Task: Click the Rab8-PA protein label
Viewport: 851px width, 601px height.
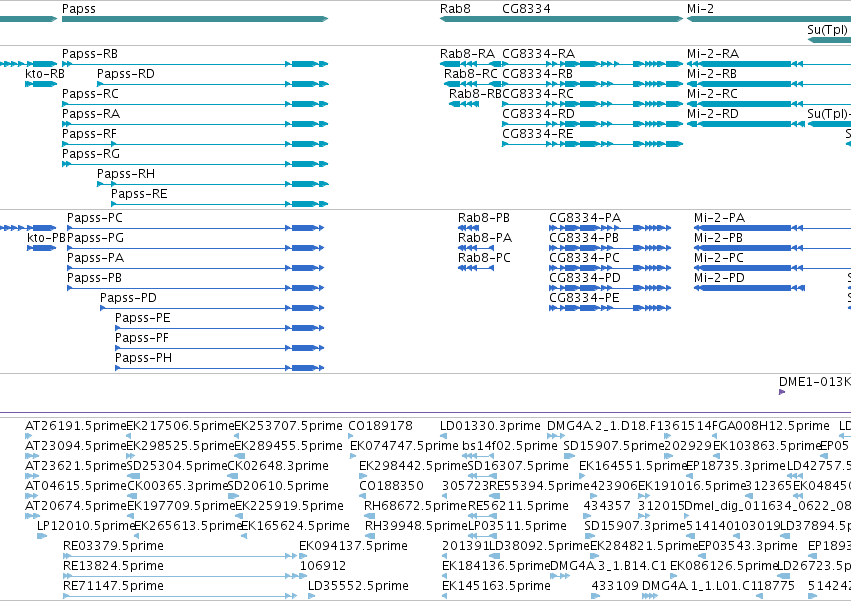Action: coord(485,238)
